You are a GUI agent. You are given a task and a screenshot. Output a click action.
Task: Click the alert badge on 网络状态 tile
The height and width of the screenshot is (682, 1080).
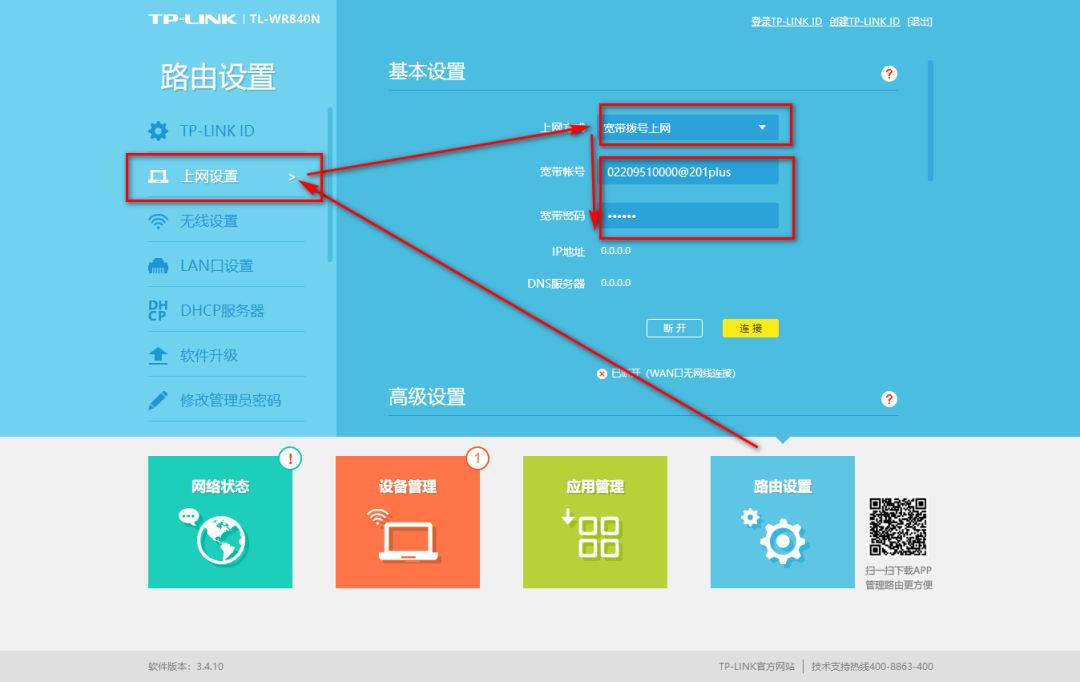tap(290, 458)
